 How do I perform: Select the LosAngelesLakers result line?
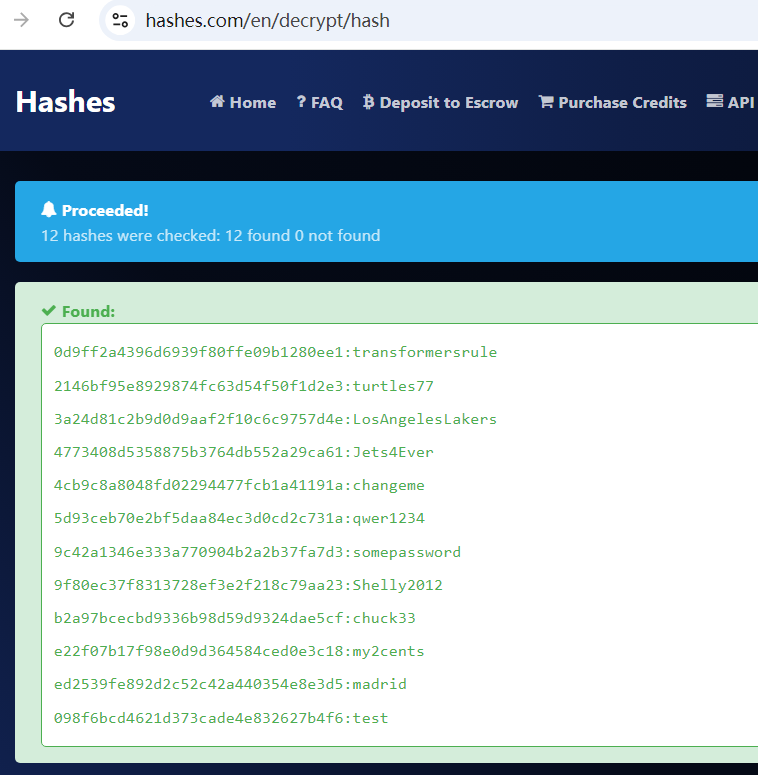(275, 419)
